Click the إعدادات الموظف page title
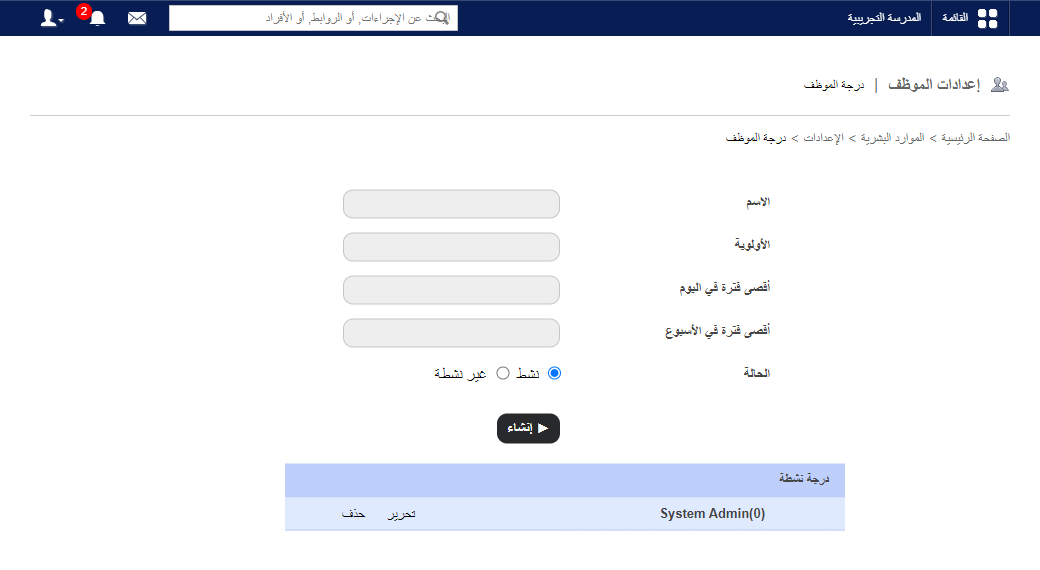The image size is (1040, 570). [x=934, y=85]
